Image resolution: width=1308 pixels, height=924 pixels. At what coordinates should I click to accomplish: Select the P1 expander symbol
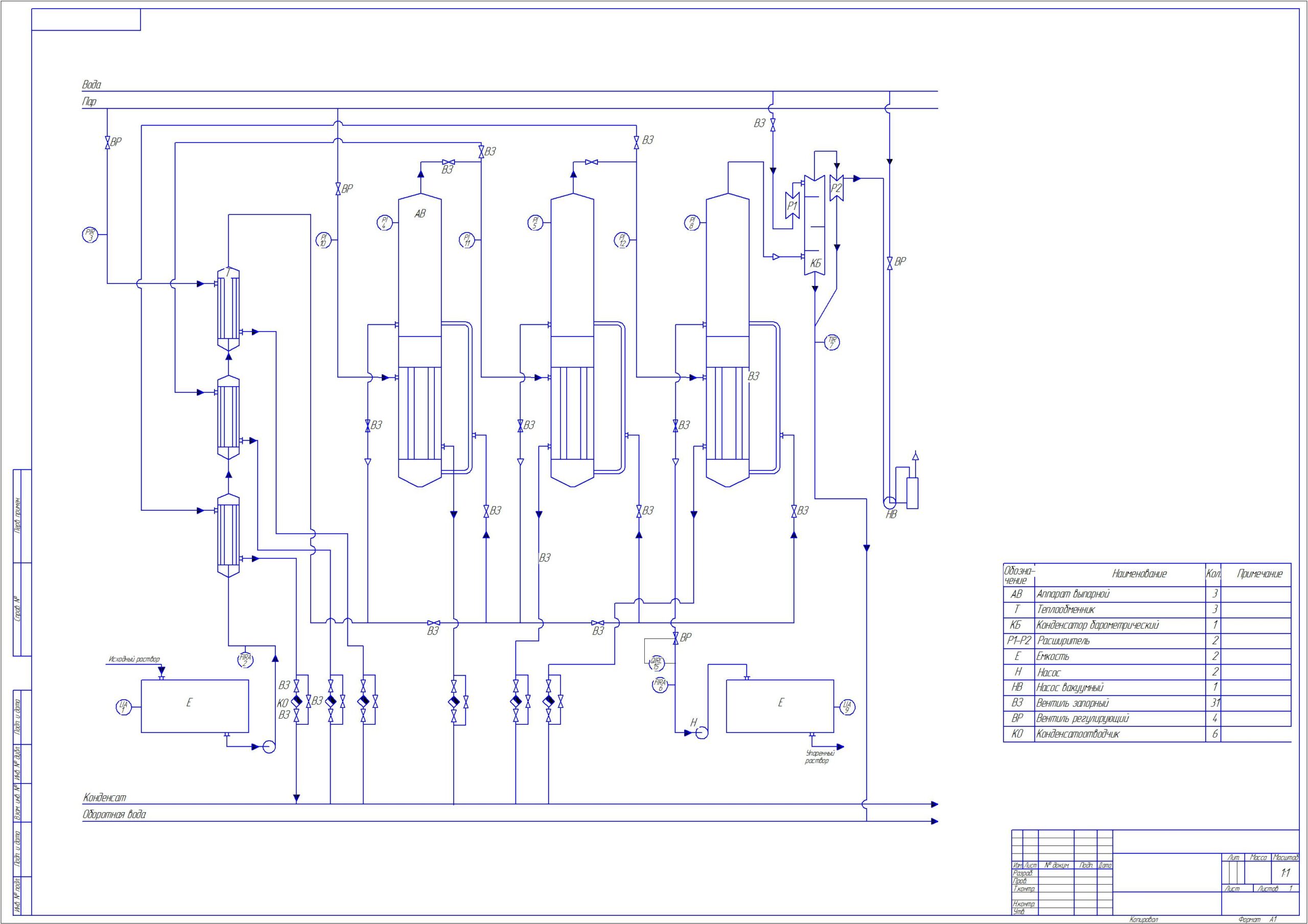point(792,206)
